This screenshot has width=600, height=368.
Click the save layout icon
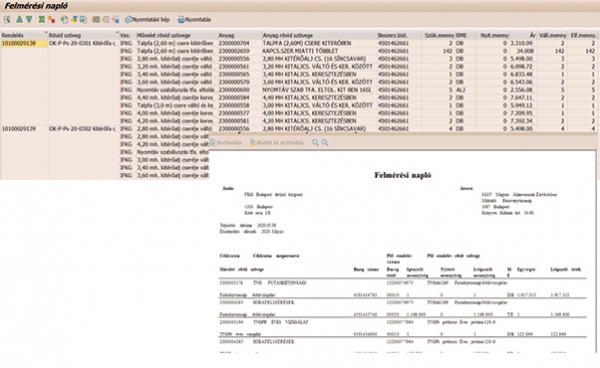pyautogui.click(x=115, y=20)
